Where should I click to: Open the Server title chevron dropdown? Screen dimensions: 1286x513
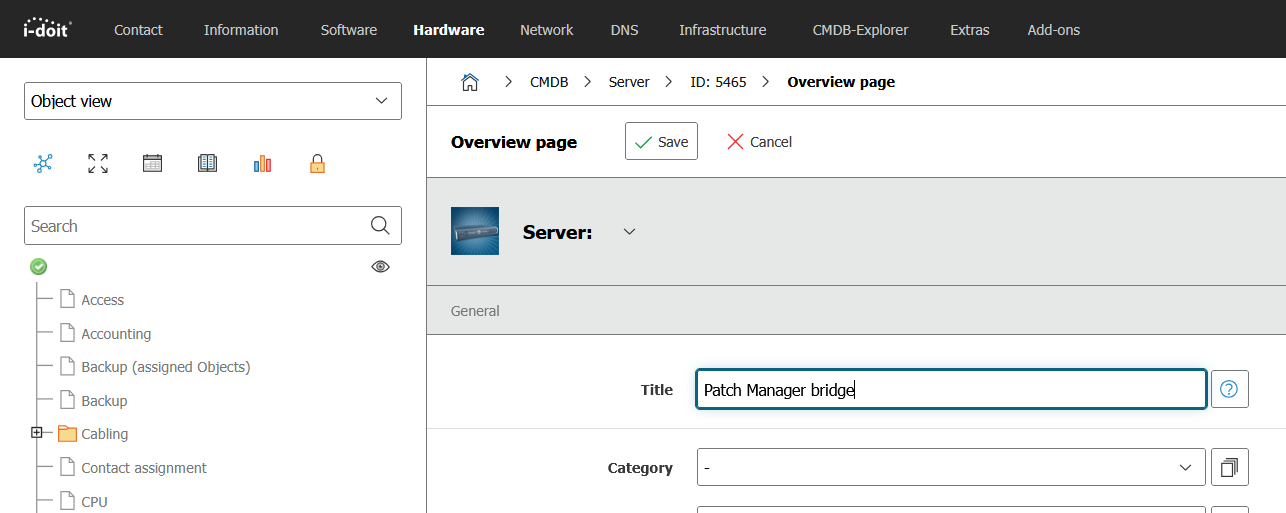[x=629, y=231]
